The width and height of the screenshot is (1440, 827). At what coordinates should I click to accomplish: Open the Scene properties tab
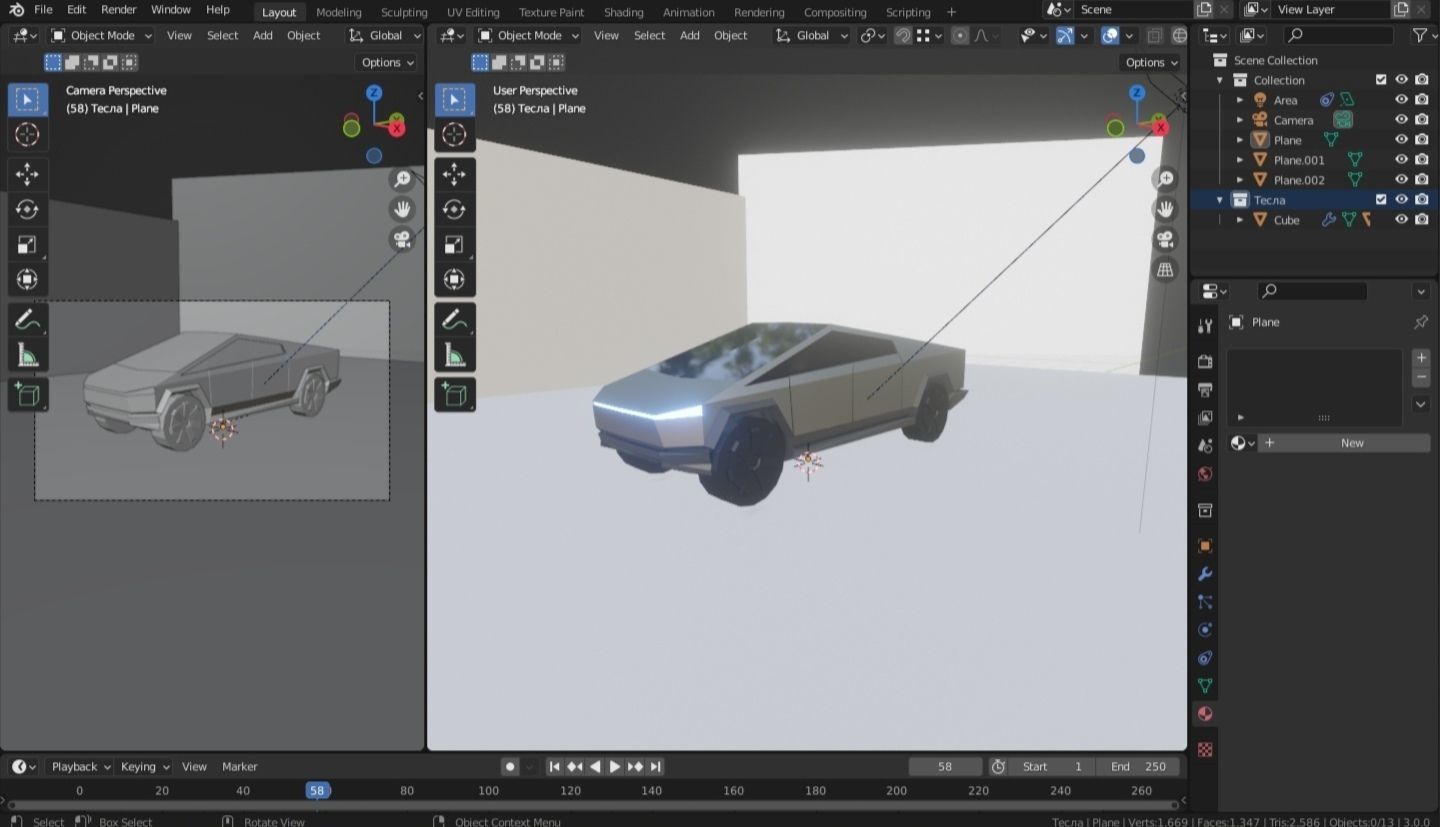(x=1205, y=445)
